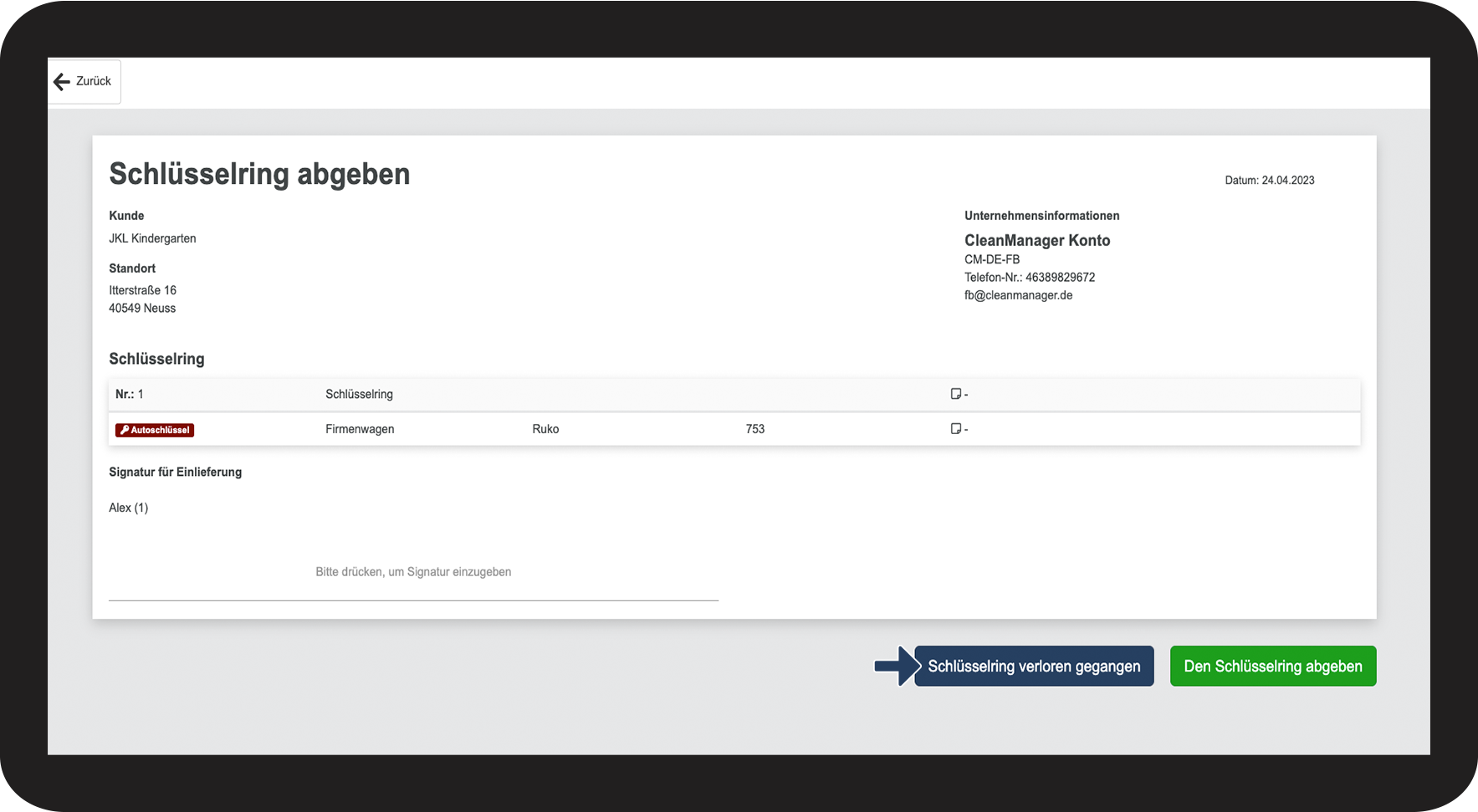Click the Ruko cell
This screenshot has height=812, width=1478.
click(x=545, y=429)
